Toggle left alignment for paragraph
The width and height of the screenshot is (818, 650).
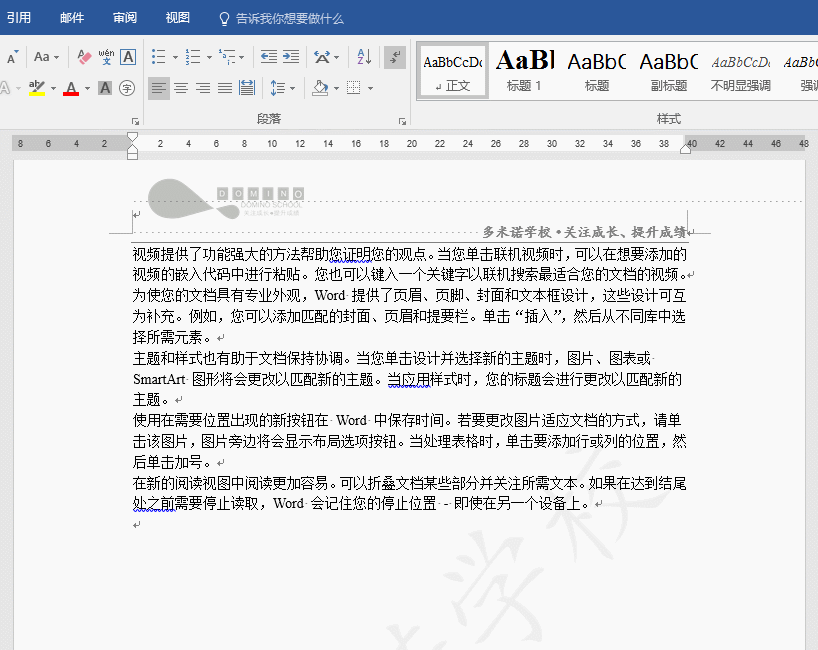coord(159,88)
